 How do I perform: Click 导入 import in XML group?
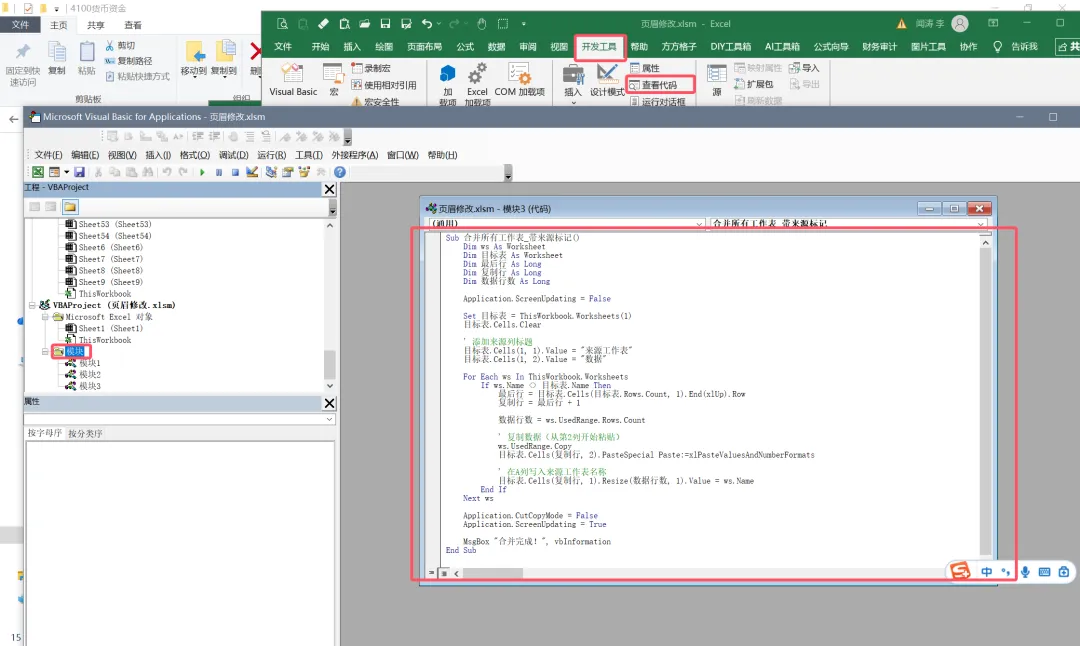[804, 68]
